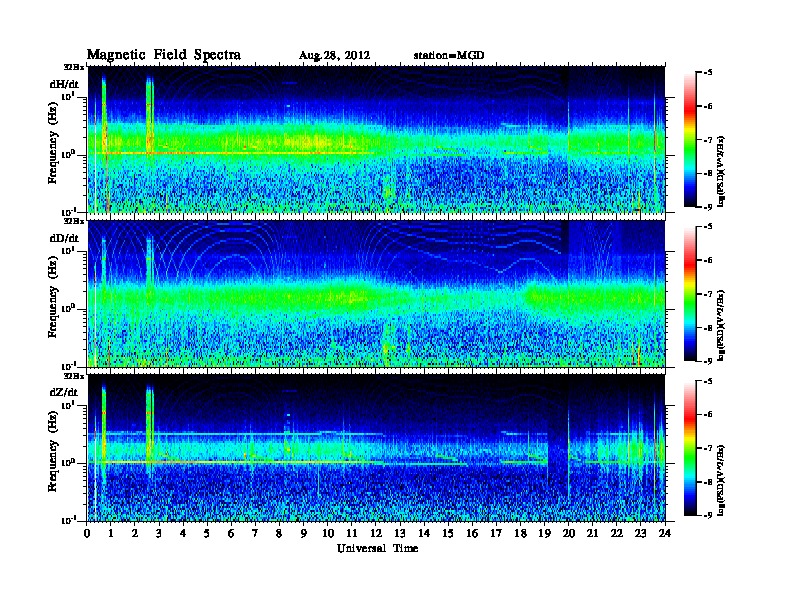This screenshot has height=612, width=792.
Task: Click hour tick label "0" on time axis
Action: 87,533
